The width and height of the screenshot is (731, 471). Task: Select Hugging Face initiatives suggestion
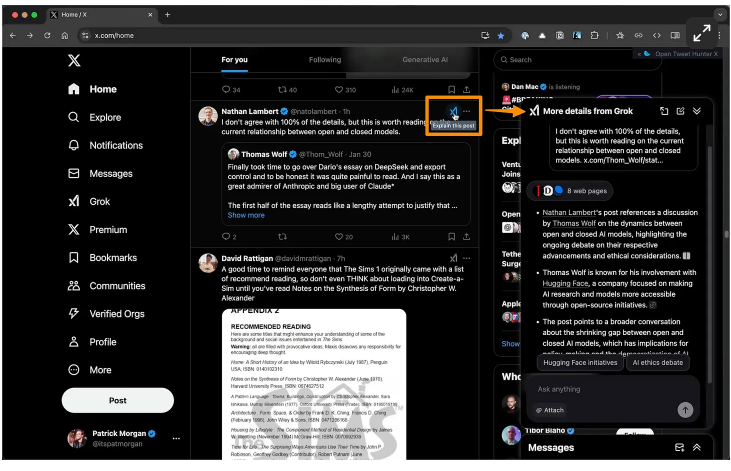tap(580, 362)
